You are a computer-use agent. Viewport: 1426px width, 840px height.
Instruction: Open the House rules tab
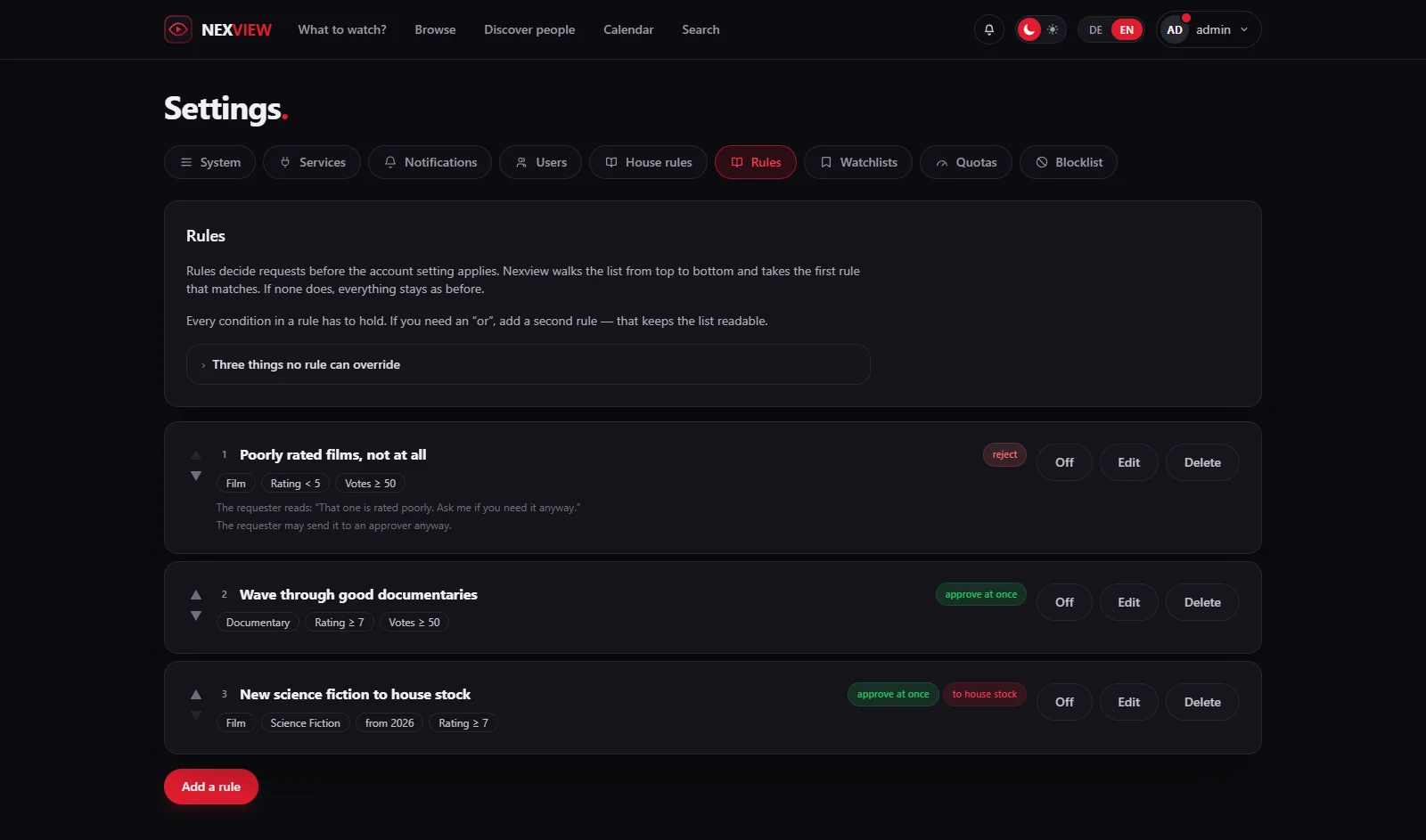[x=648, y=162]
